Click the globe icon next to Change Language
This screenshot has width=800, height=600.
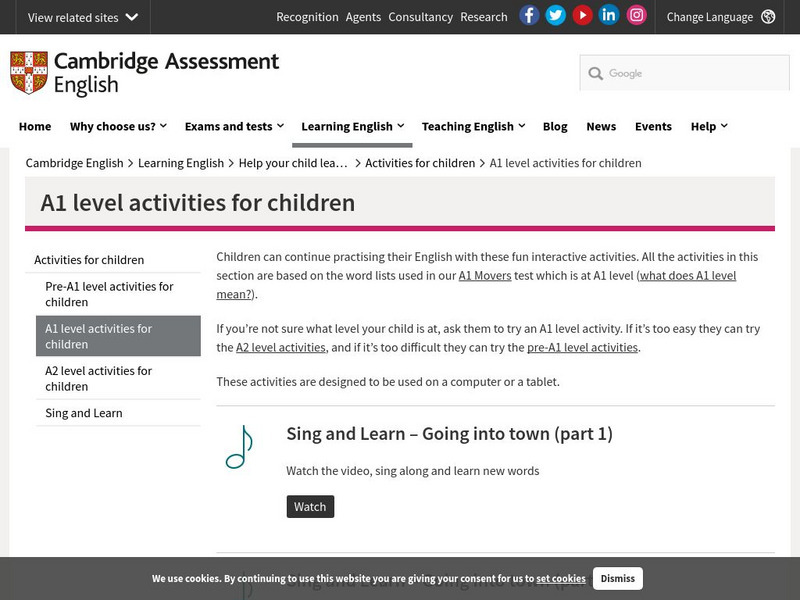point(766,16)
